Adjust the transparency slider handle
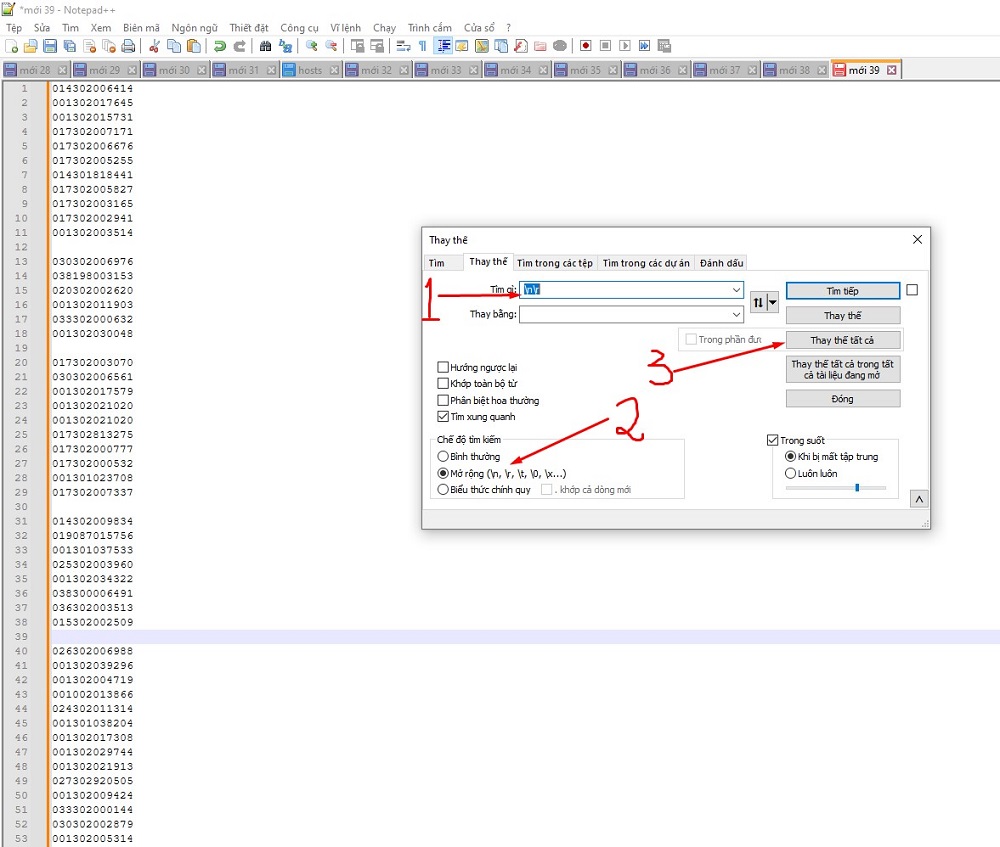 [857, 488]
